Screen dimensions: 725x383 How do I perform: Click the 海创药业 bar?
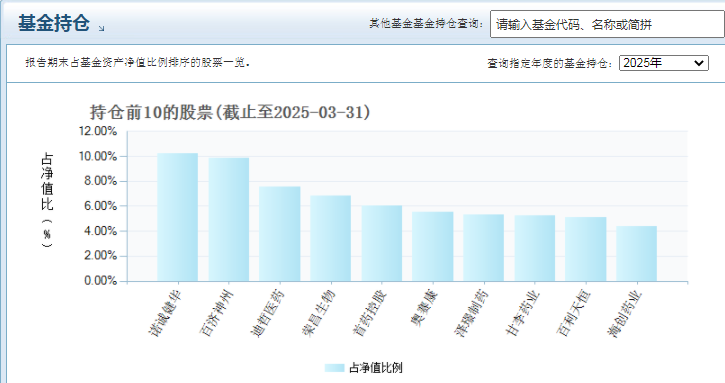[637, 253]
